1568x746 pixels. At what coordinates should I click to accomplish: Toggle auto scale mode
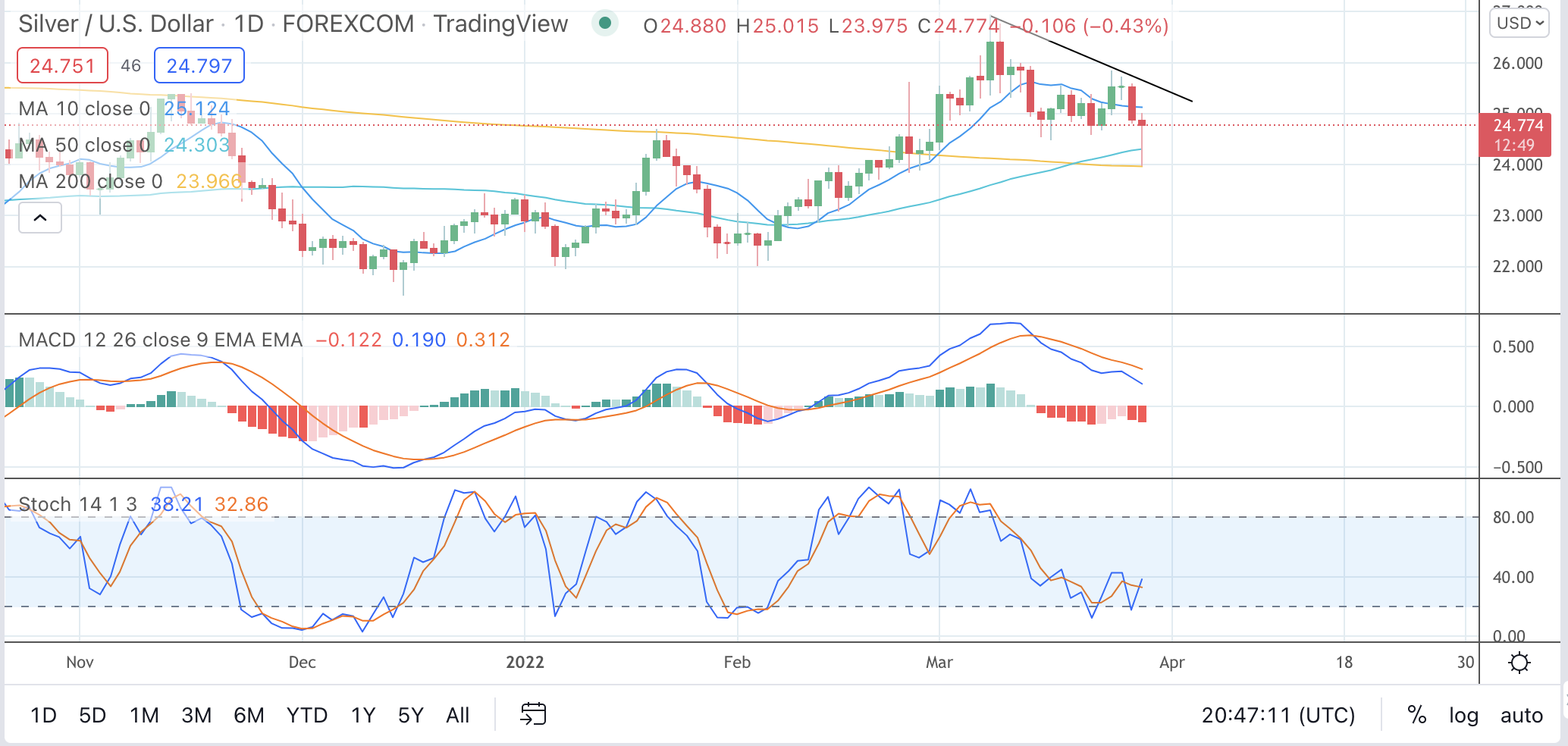click(1522, 715)
